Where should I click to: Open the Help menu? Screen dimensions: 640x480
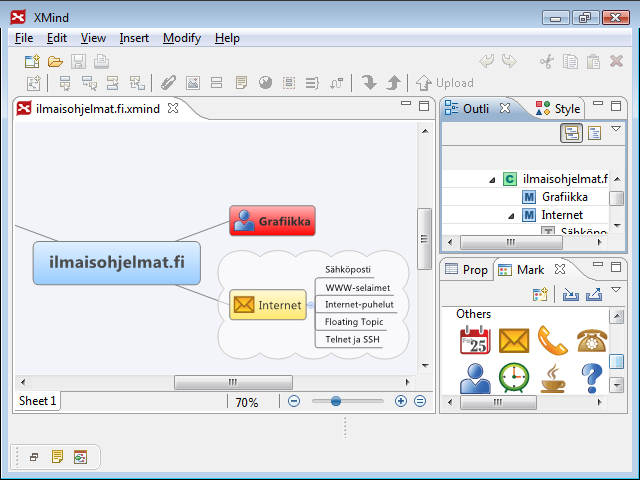tap(227, 38)
